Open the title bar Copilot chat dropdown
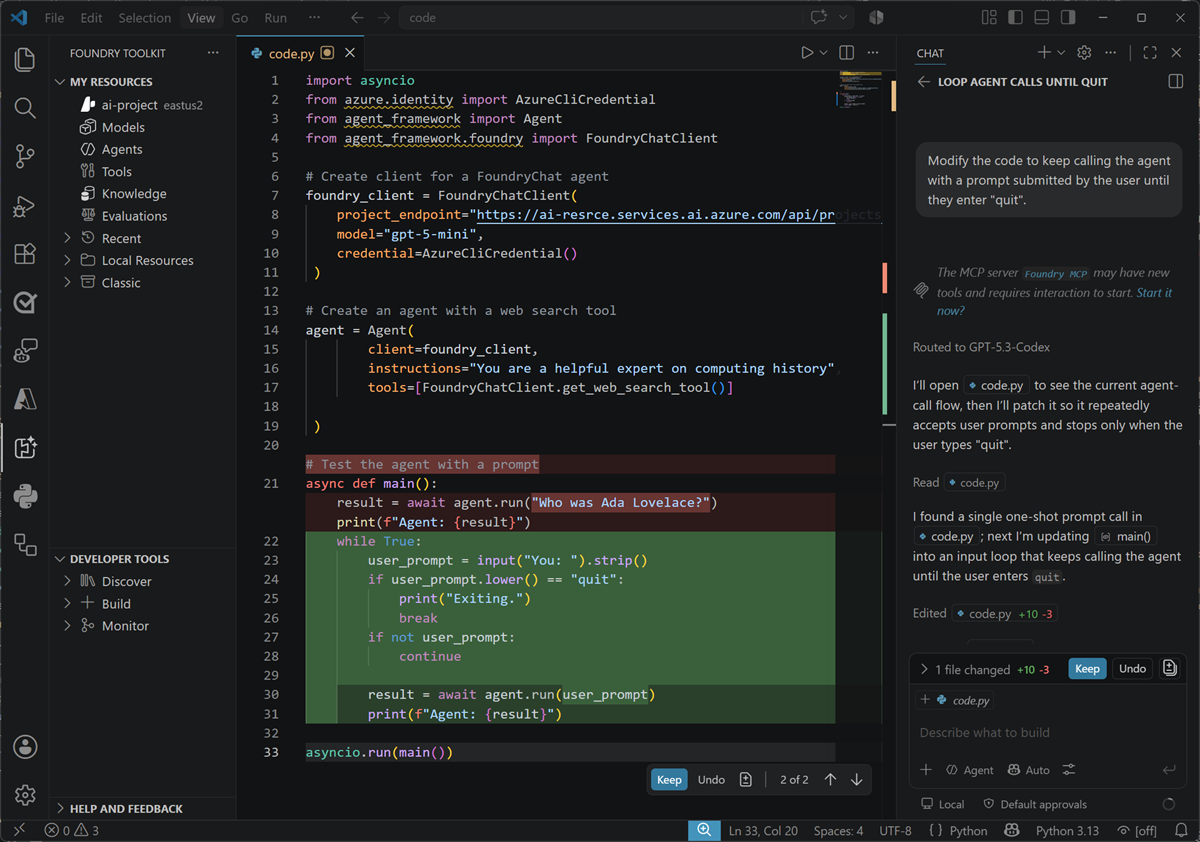The image size is (1200, 842). tap(843, 18)
